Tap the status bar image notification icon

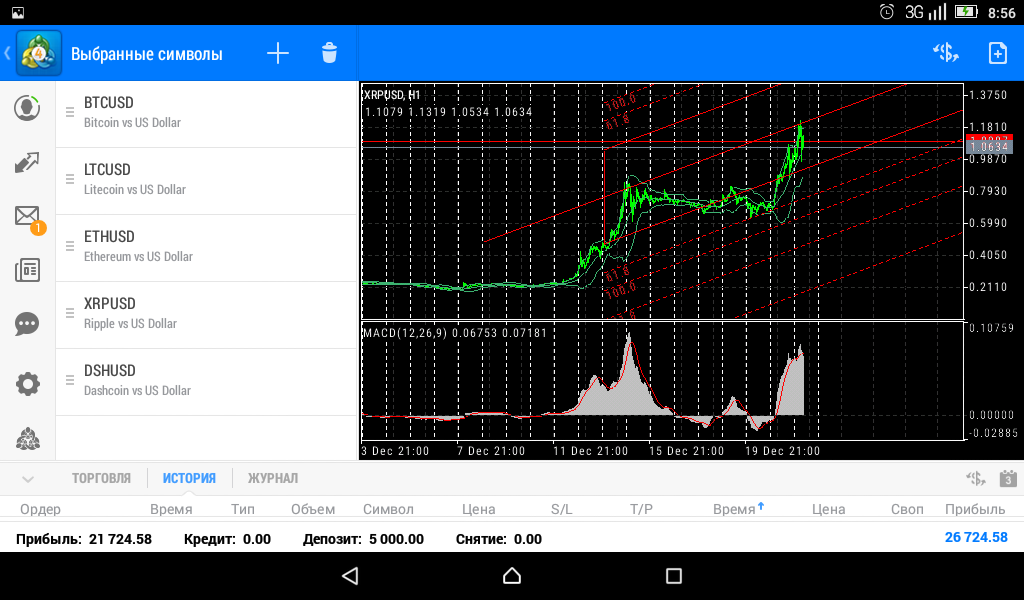click(x=18, y=12)
